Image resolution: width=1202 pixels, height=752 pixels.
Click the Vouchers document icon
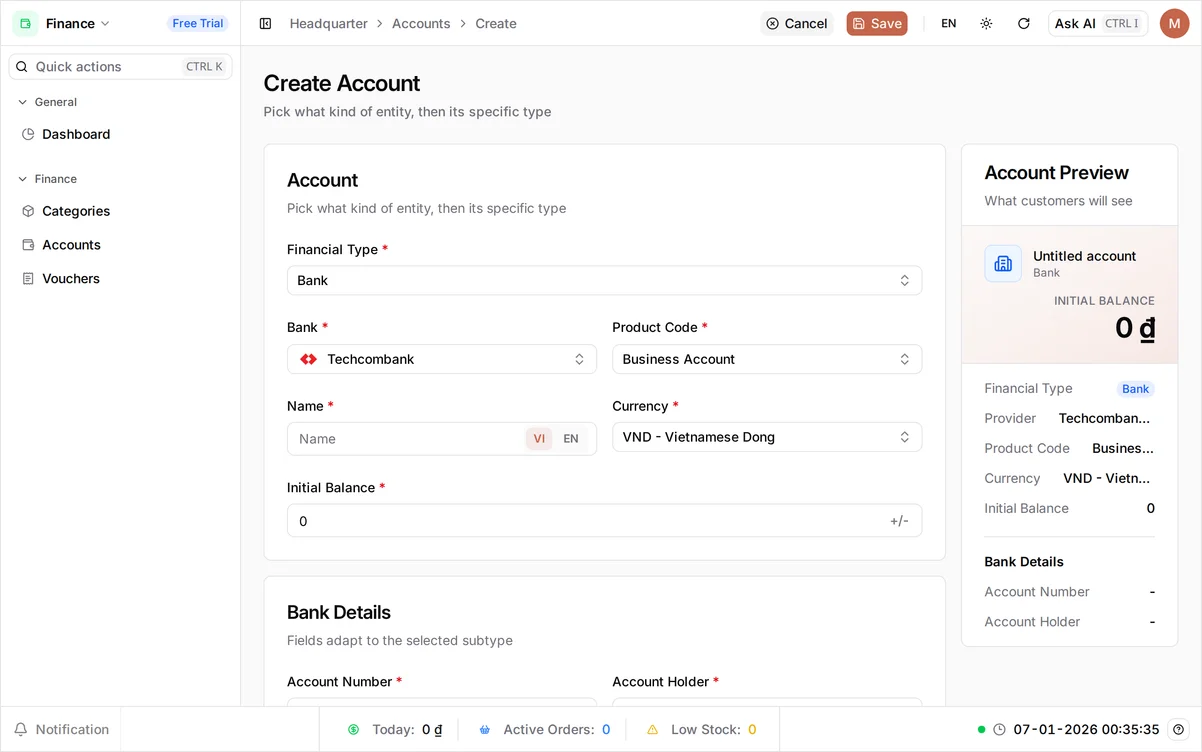28,279
